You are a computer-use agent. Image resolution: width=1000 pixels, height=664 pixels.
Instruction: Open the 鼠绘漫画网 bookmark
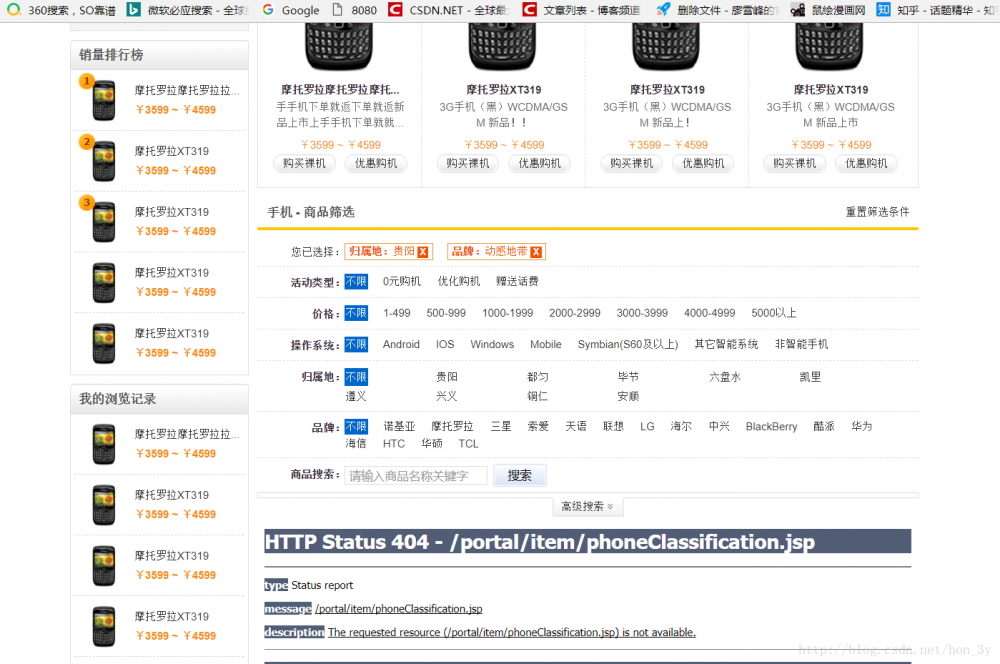[x=828, y=10]
